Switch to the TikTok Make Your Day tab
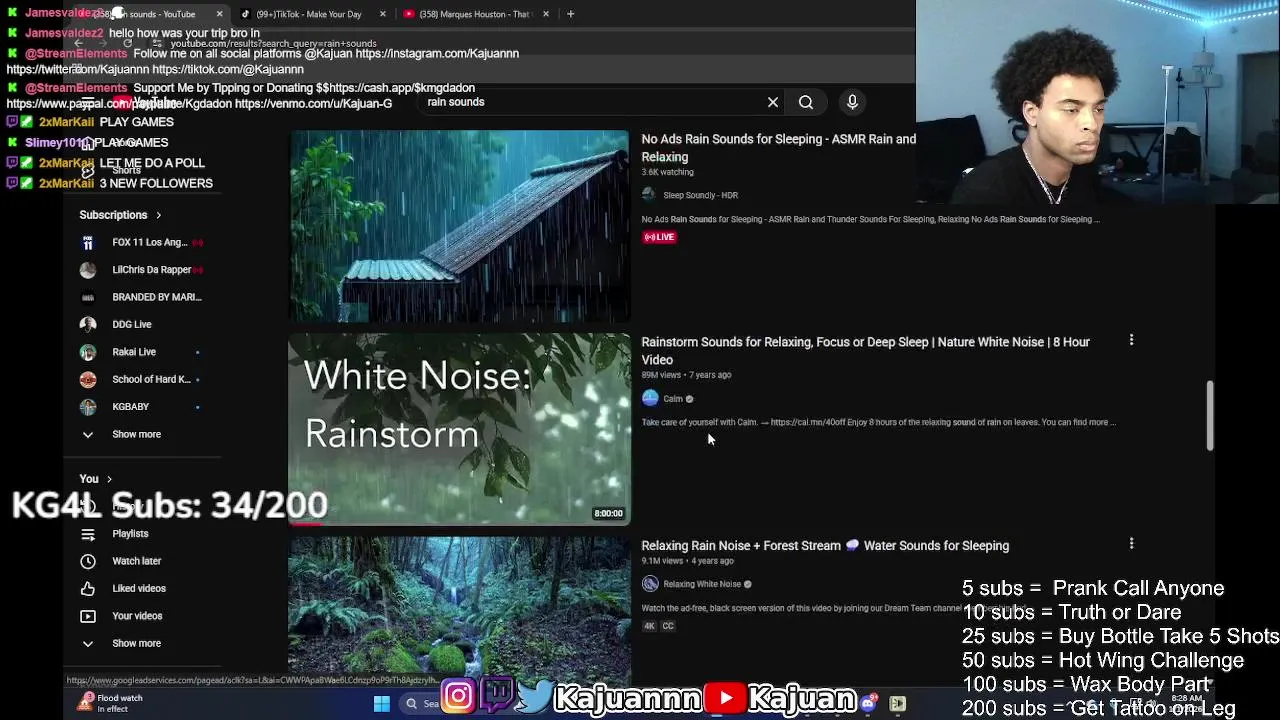Screen dimensions: 1280x720 [307, 14]
